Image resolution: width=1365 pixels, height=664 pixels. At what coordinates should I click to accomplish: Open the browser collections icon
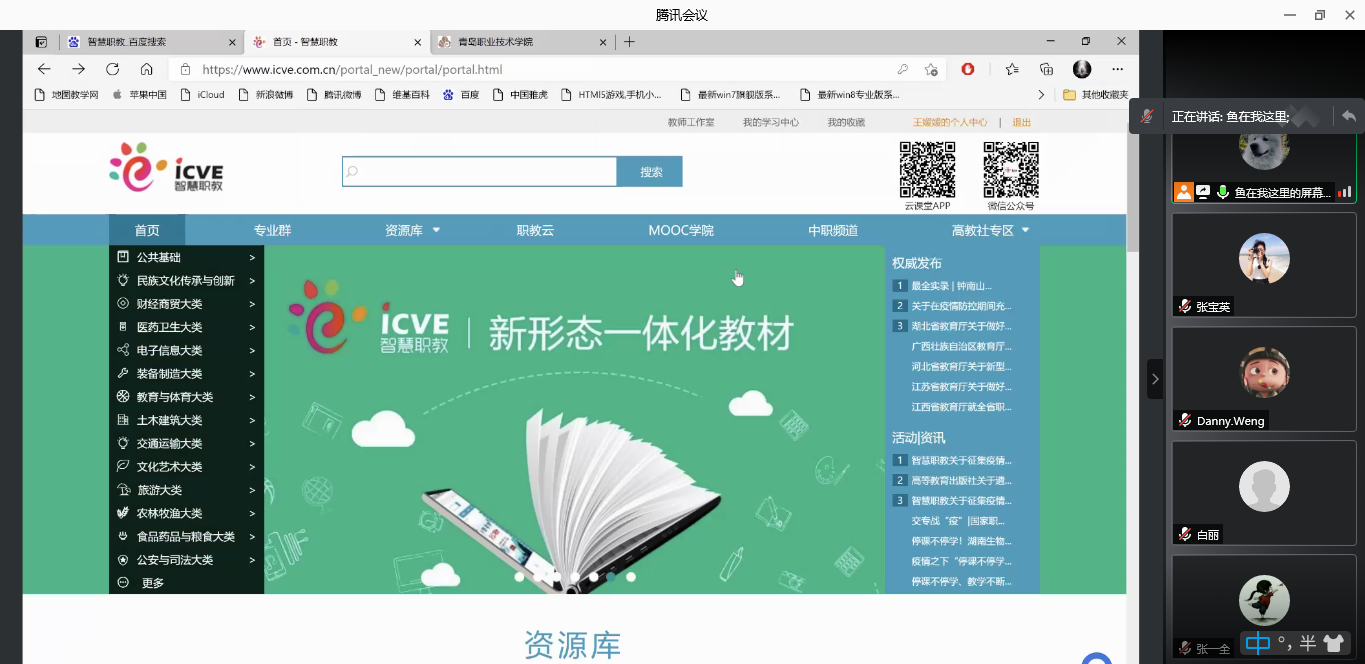(x=1046, y=69)
